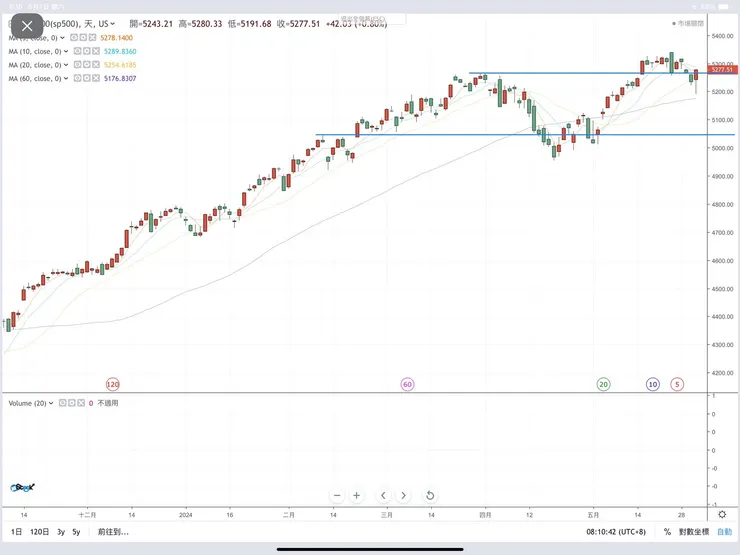Click the MA 60 value 5176.8307
Image resolution: width=740 pixels, height=555 pixels.
click(120, 79)
